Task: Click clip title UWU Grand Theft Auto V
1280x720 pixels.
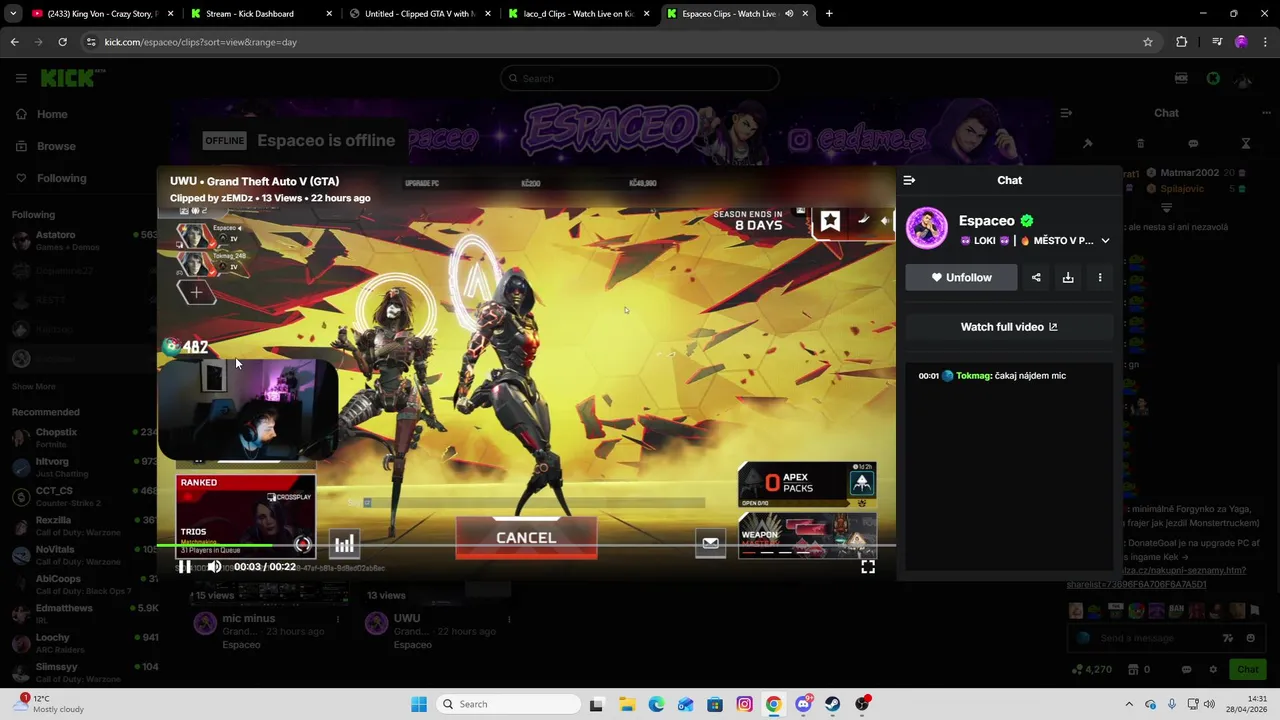Action: tap(254, 181)
